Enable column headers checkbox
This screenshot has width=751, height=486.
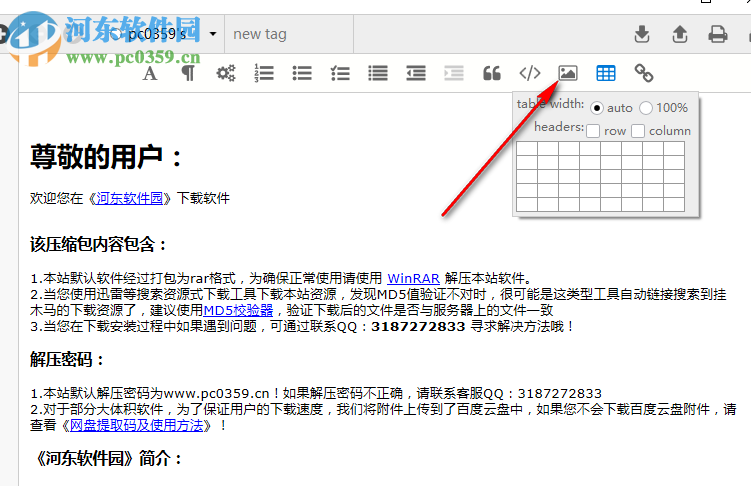coord(638,131)
